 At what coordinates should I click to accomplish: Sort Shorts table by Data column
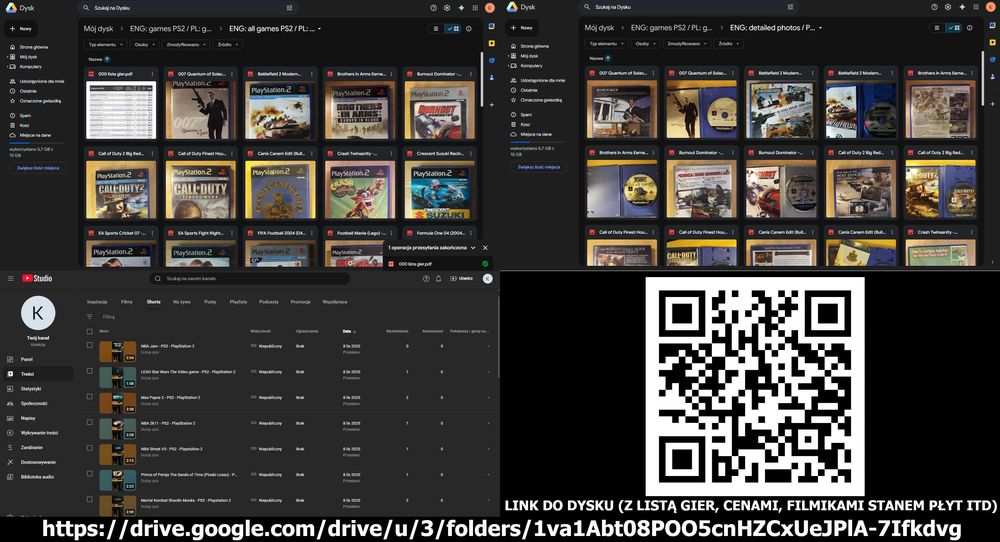coord(348,332)
